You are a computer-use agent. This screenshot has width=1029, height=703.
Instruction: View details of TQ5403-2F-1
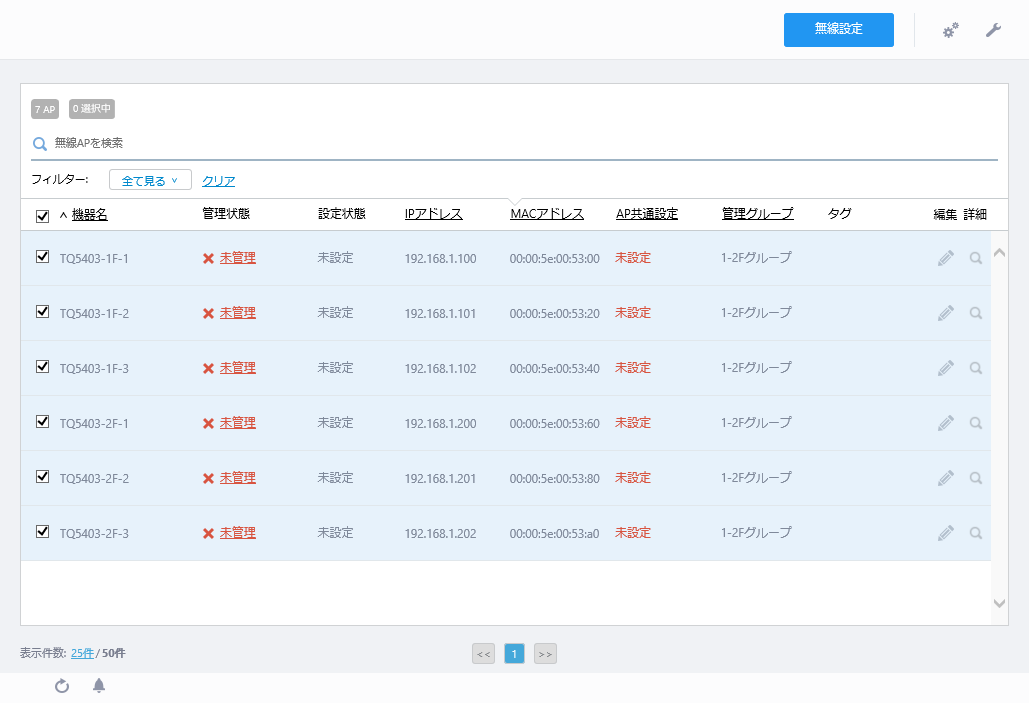pos(976,423)
